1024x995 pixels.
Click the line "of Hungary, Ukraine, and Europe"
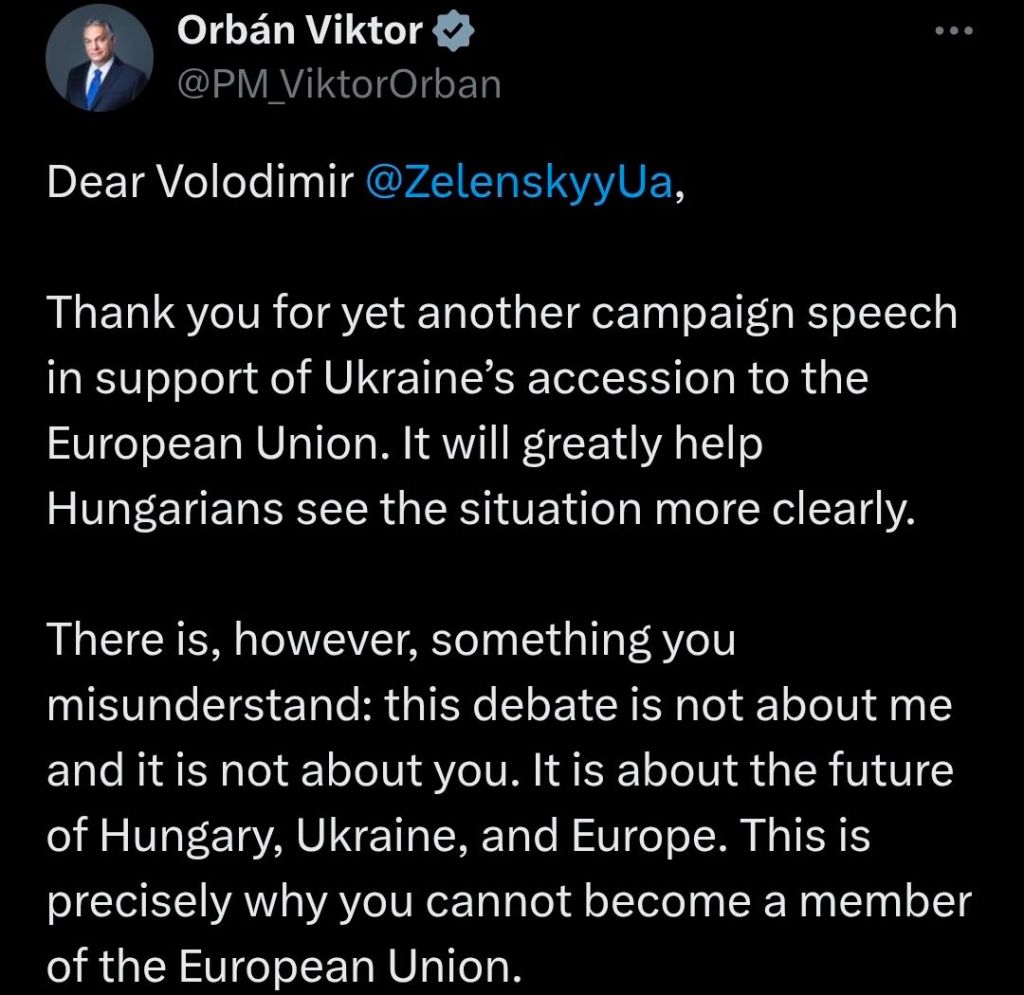click(459, 836)
